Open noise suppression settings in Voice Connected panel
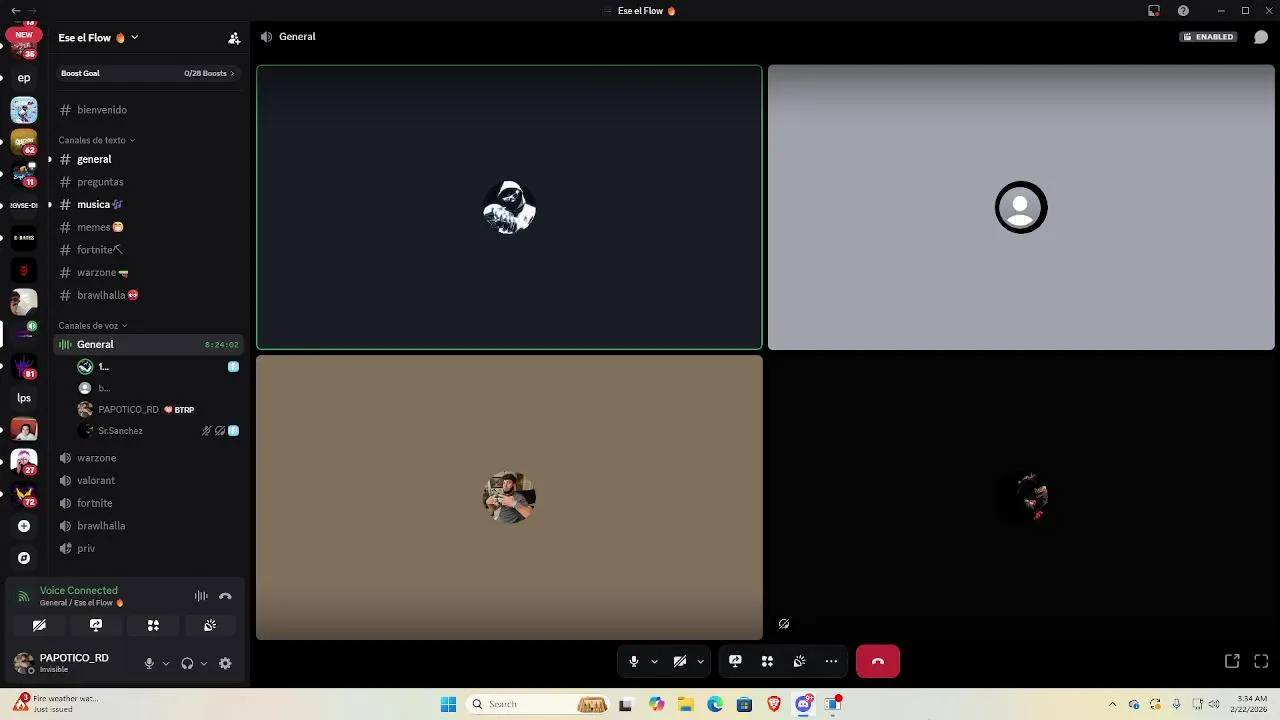 (x=201, y=596)
